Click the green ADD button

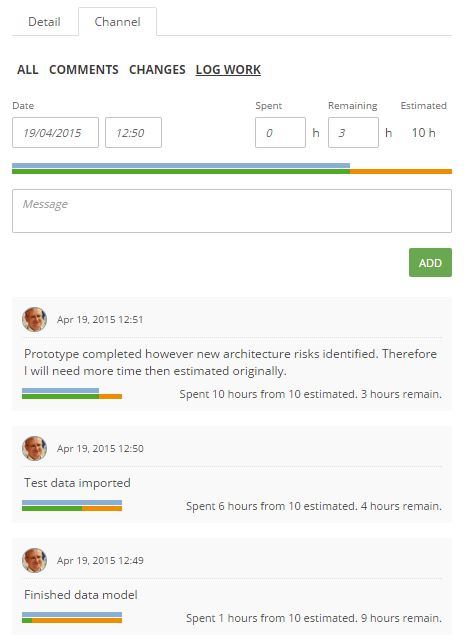coord(430,262)
